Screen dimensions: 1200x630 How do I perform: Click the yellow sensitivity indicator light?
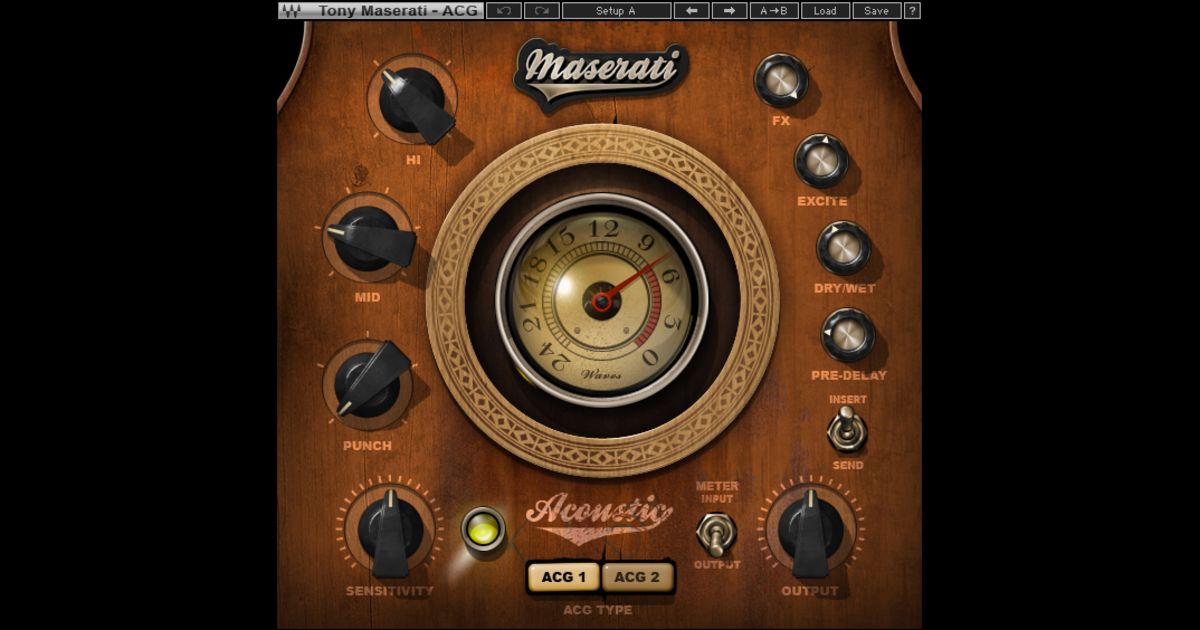[483, 530]
